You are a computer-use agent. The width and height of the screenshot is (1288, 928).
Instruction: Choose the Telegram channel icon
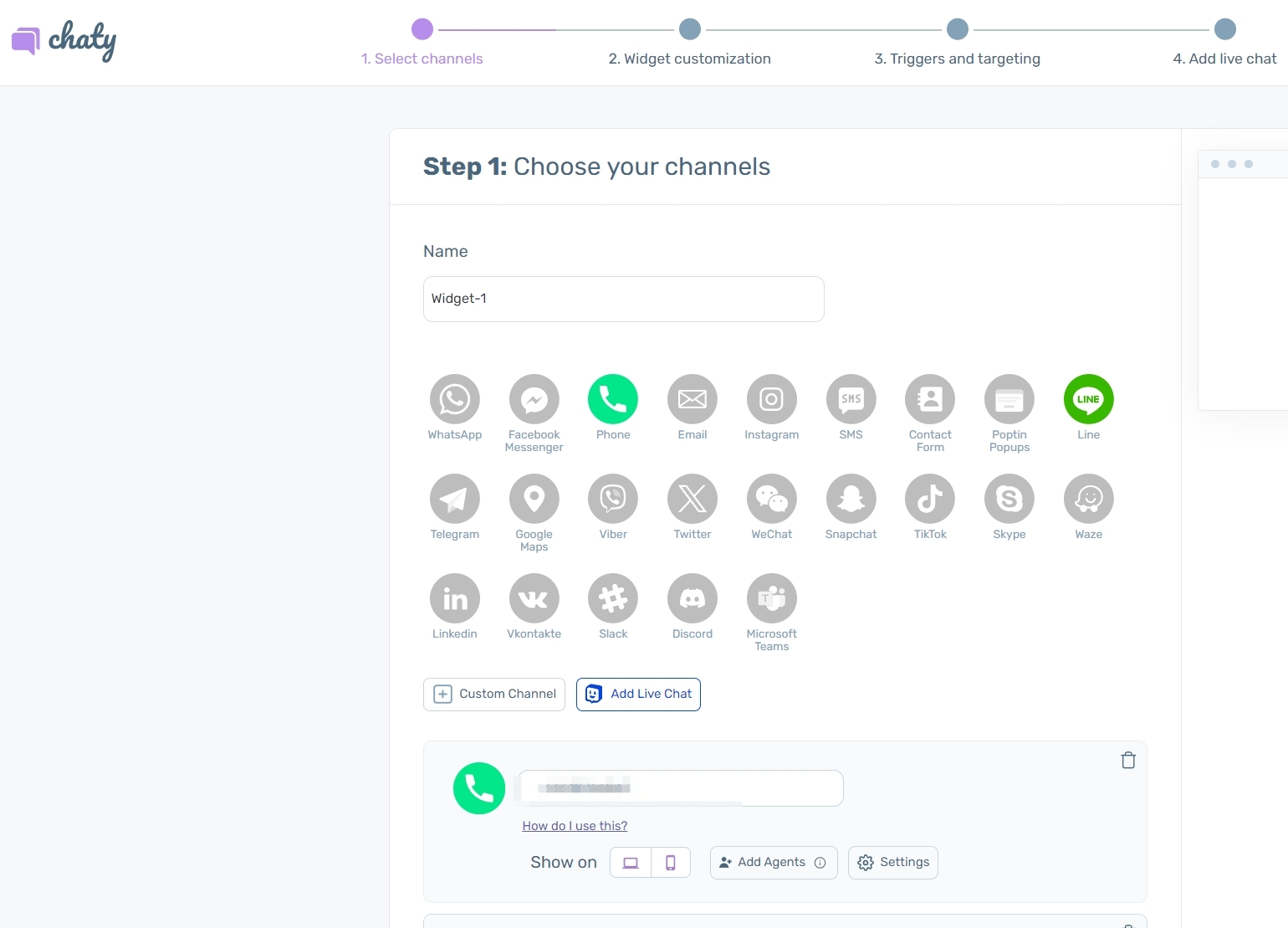[x=454, y=499]
